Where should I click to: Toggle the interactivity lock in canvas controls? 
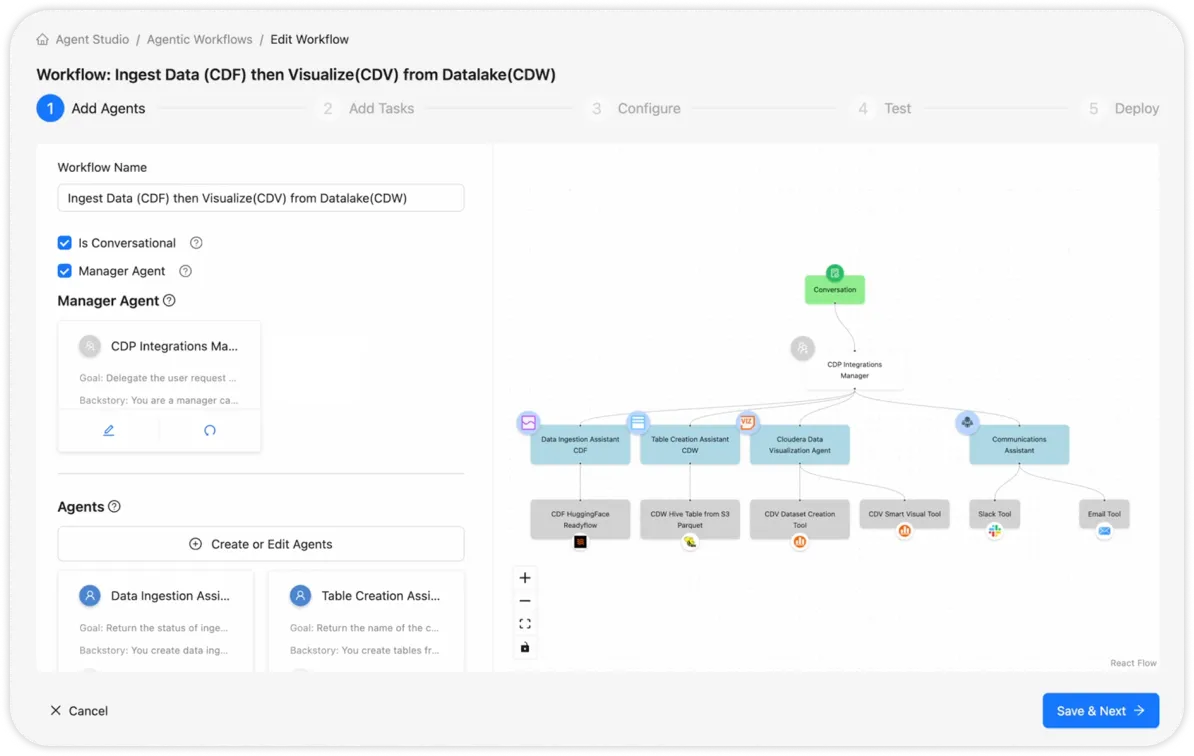[x=525, y=647]
